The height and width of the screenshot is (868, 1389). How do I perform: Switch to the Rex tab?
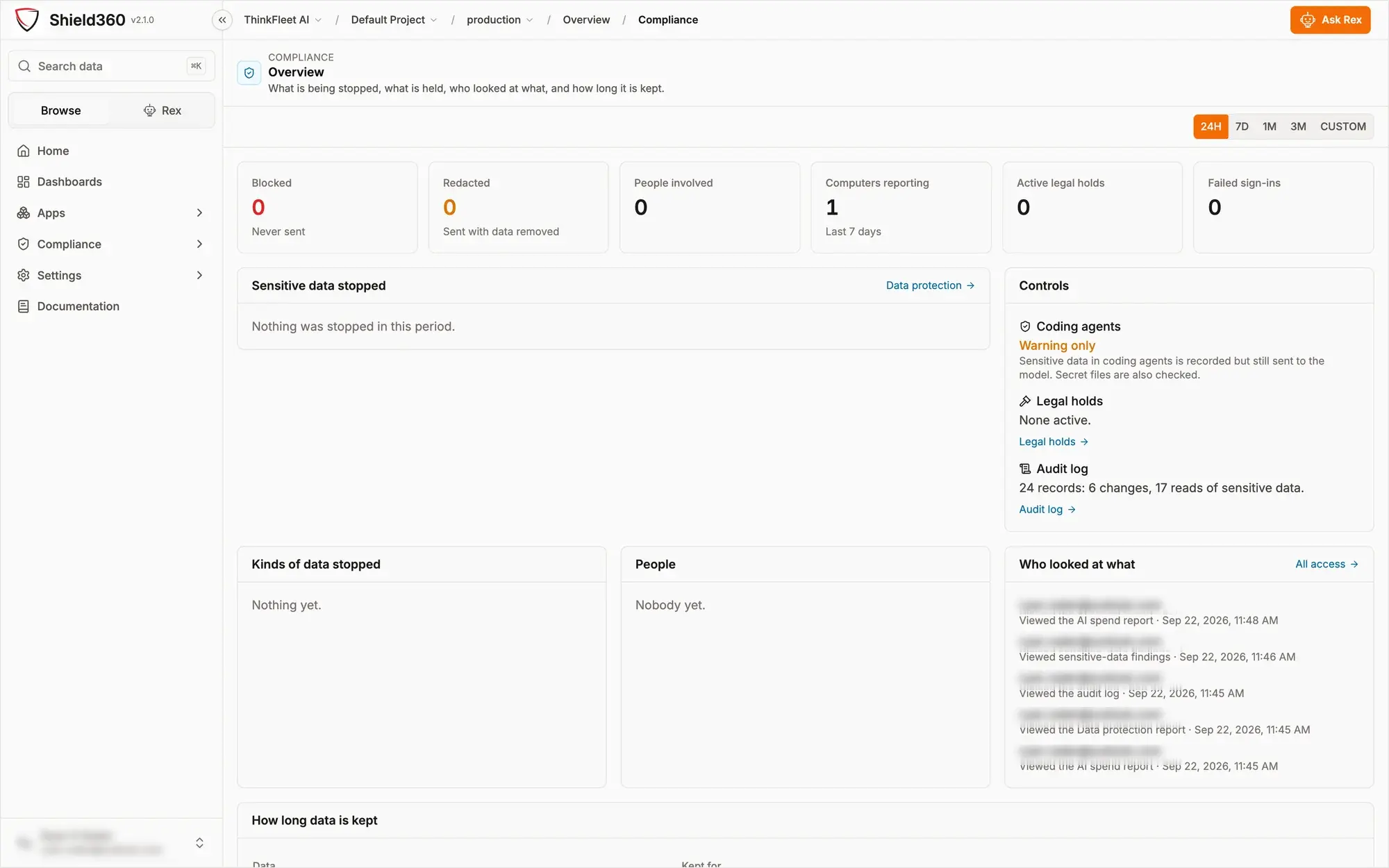[163, 110]
